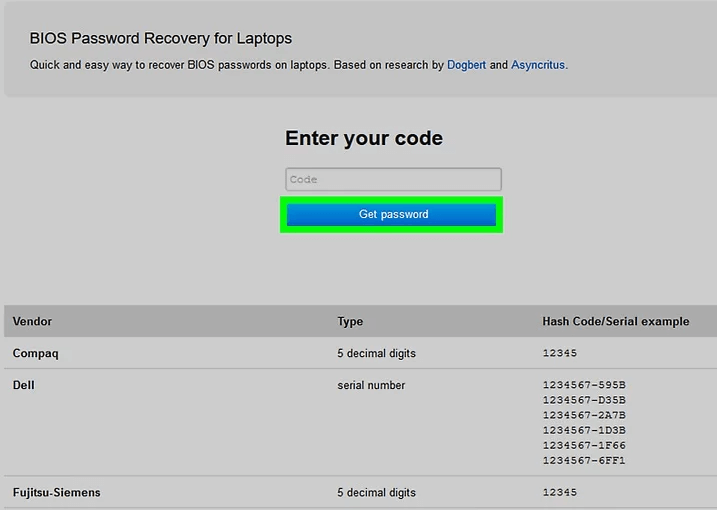Focus the Code input field
Viewport: 717px width, 510px height.
click(x=393, y=179)
